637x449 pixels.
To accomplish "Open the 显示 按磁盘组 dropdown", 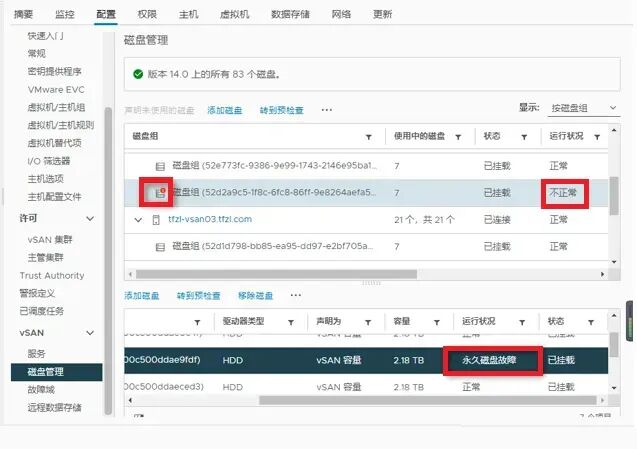I will [584, 108].
